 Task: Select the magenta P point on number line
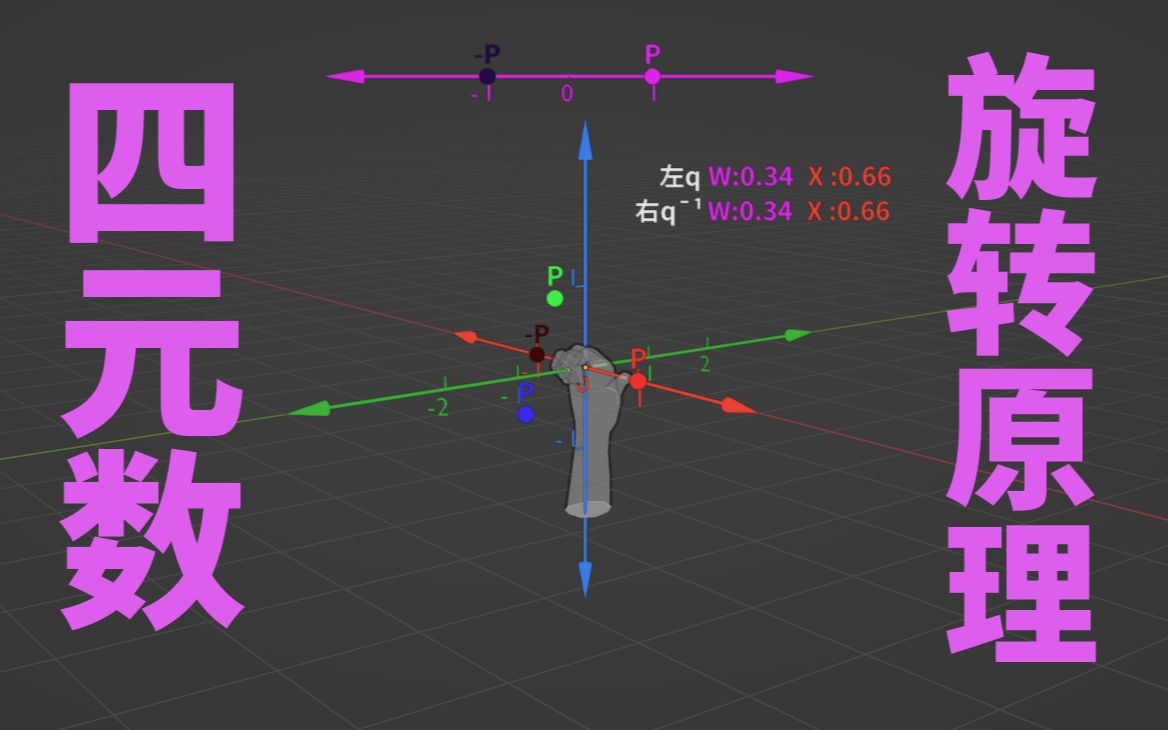coord(653,77)
